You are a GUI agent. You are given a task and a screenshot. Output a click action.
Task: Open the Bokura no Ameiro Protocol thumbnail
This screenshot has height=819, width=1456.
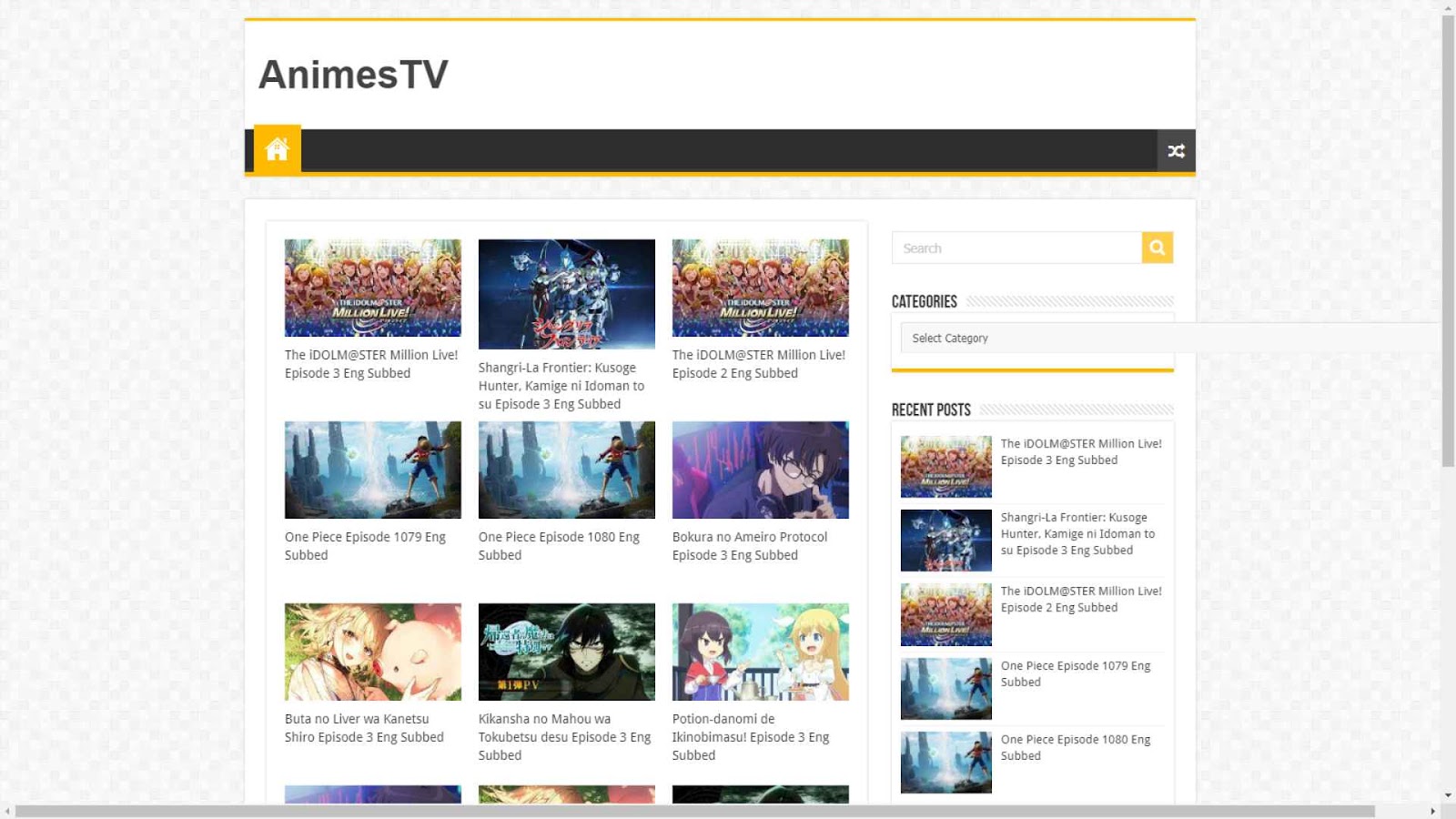(x=761, y=470)
